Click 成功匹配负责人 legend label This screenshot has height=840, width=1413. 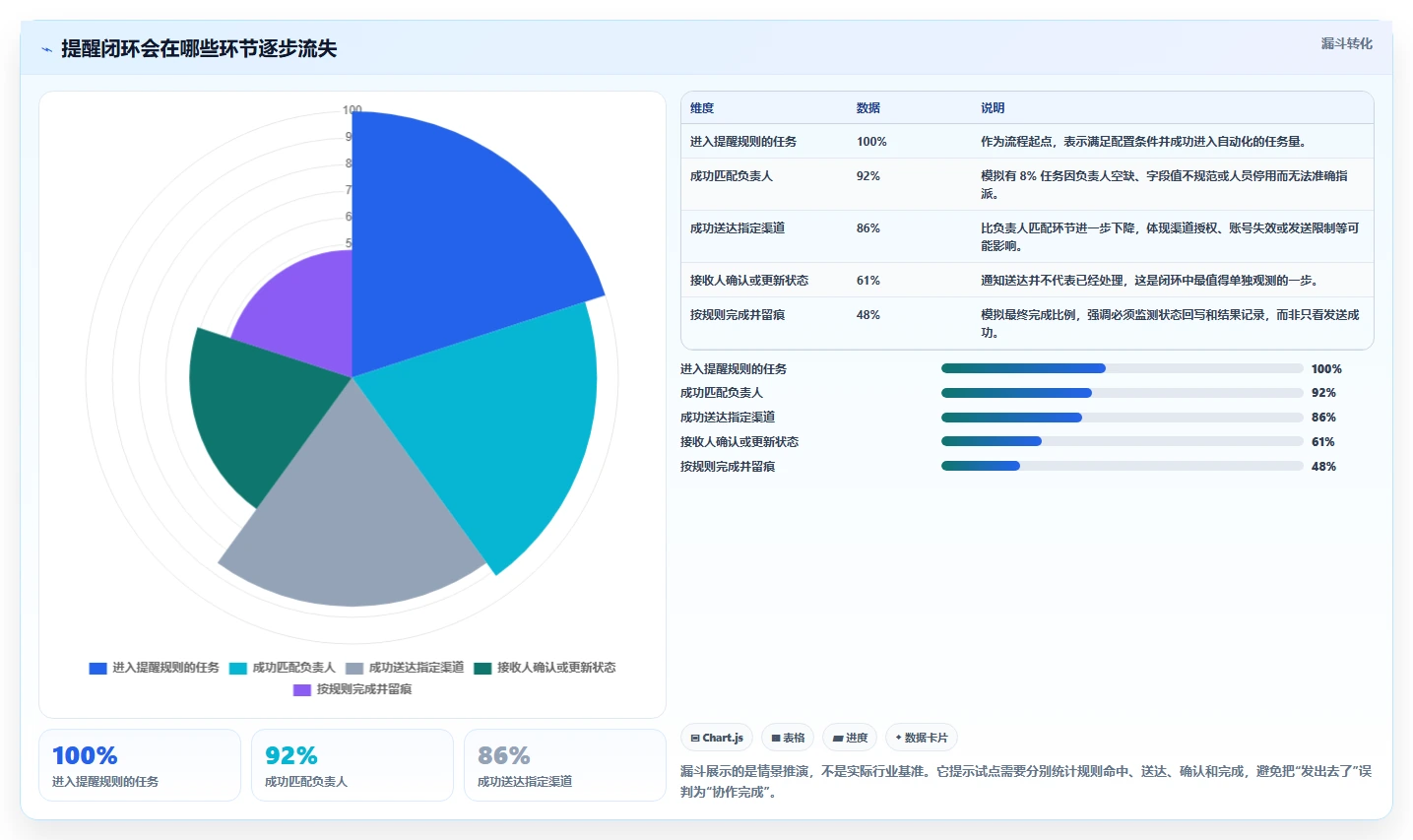293,668
